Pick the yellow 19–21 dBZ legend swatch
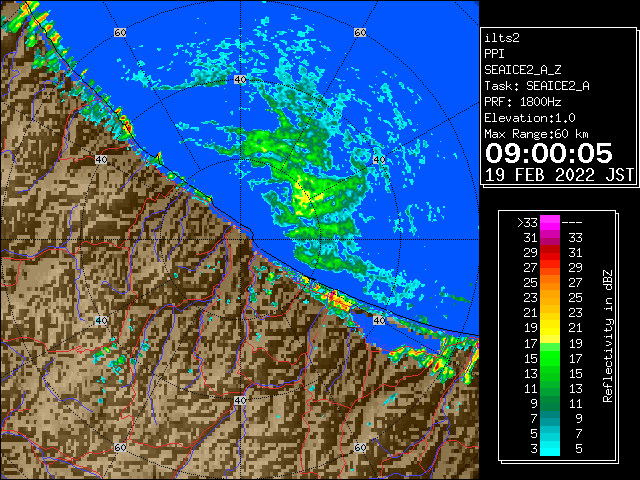This screenshot has width=640, height=480. click(550, 328)
